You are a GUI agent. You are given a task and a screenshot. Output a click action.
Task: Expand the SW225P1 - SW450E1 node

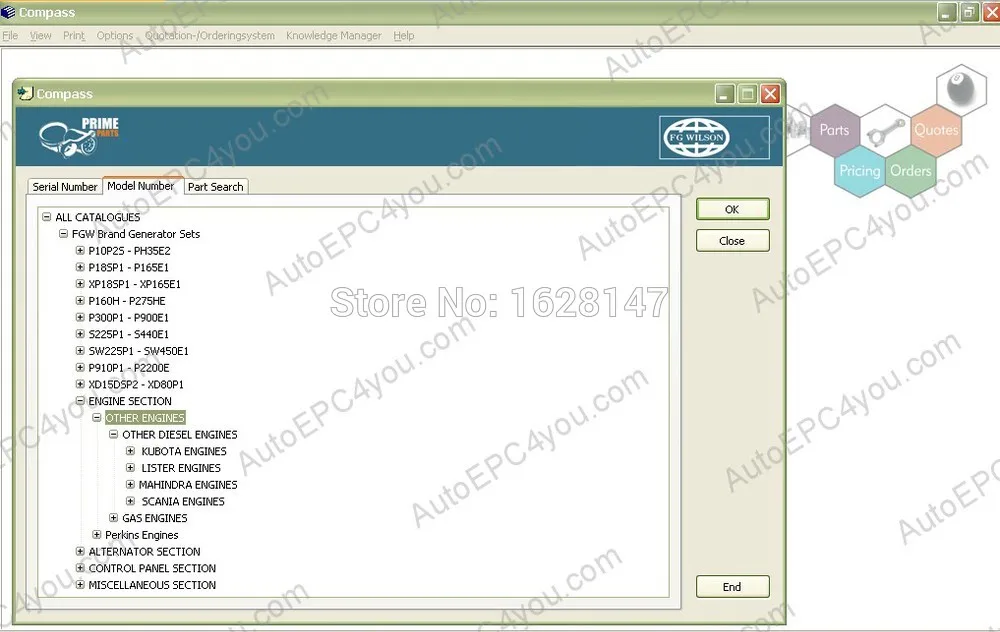point(80,351)
